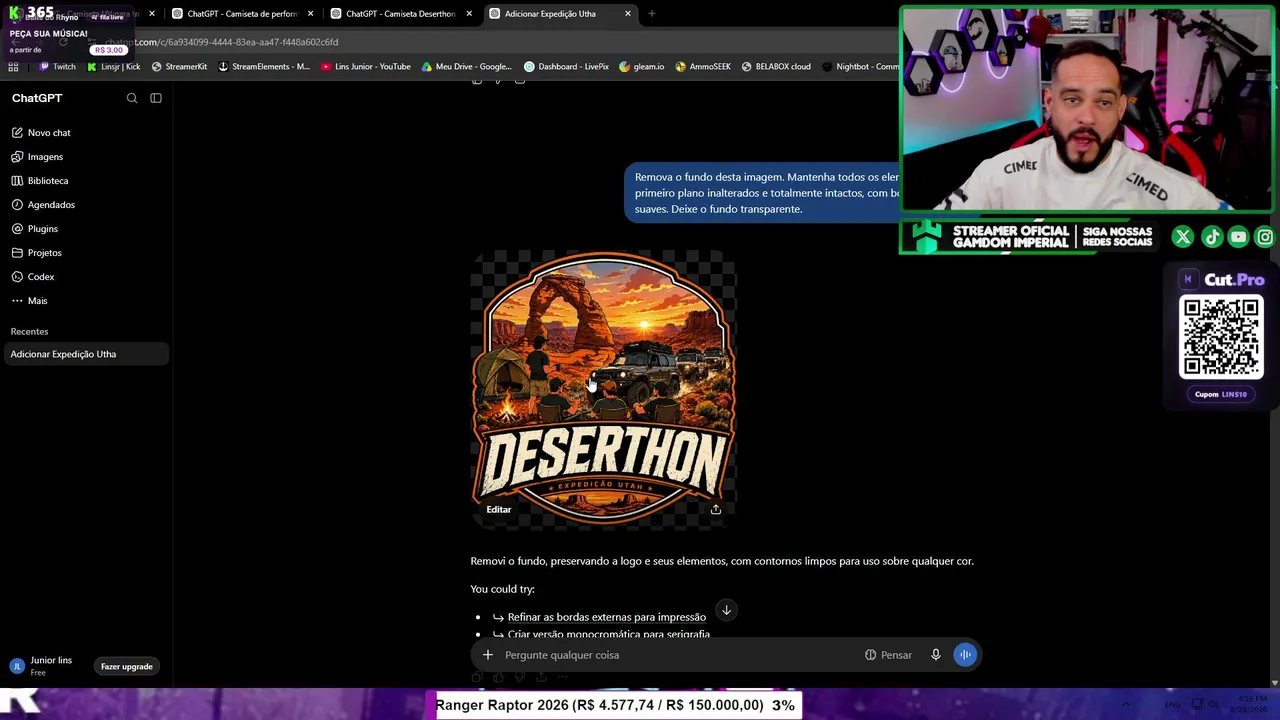Image resolution: width=1280 pixels, height=720 pixels.
Task: Close the Adicionar Expedição Utha browser tab
Action: [x=628, y=14]
